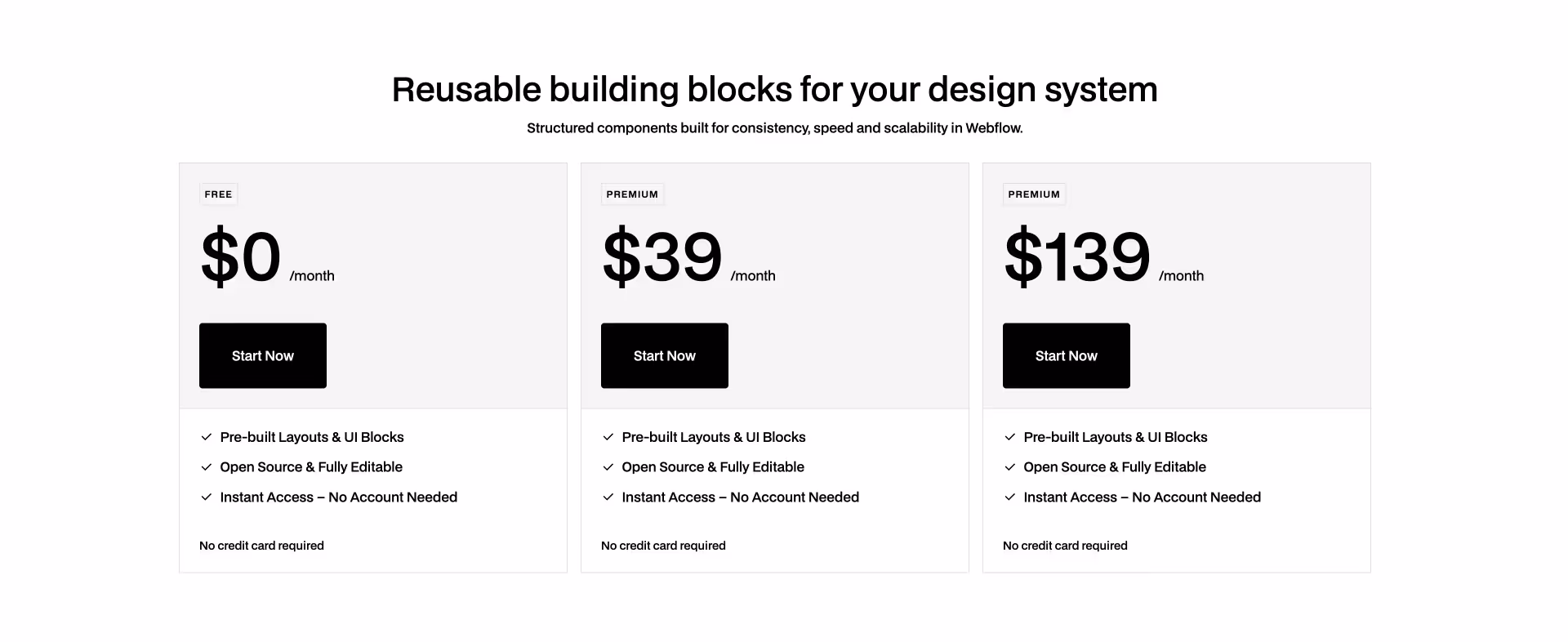Viewport: 1568px width, 642px height.
Task: Click the checkmark beside Free plan's Open Source feature
Action: pos(207,466)
